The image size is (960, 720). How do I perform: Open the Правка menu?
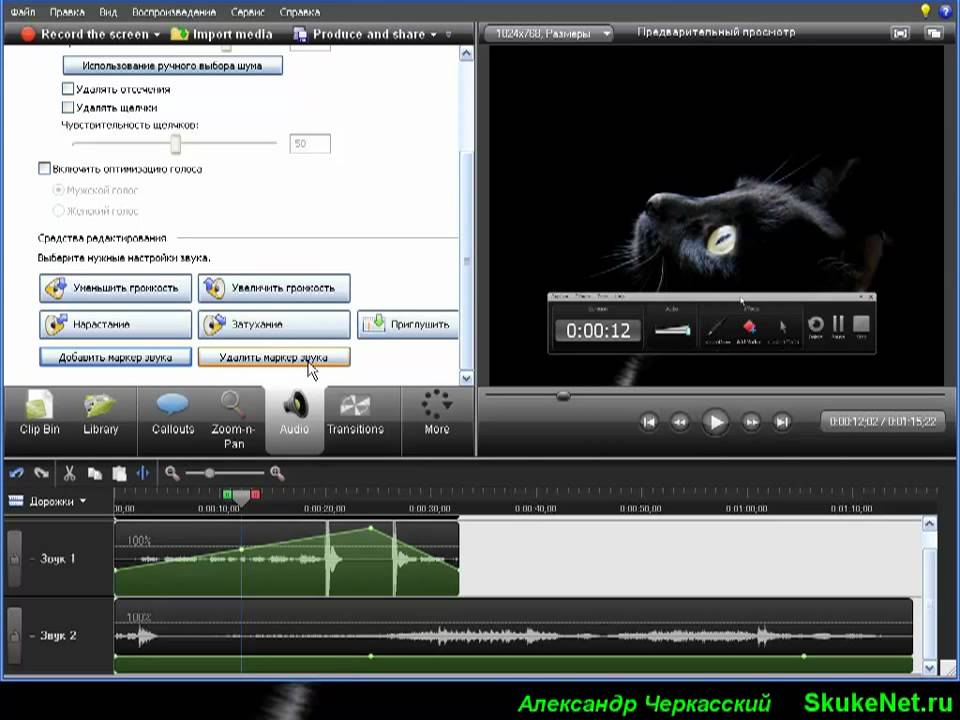(x=67, y=12)
